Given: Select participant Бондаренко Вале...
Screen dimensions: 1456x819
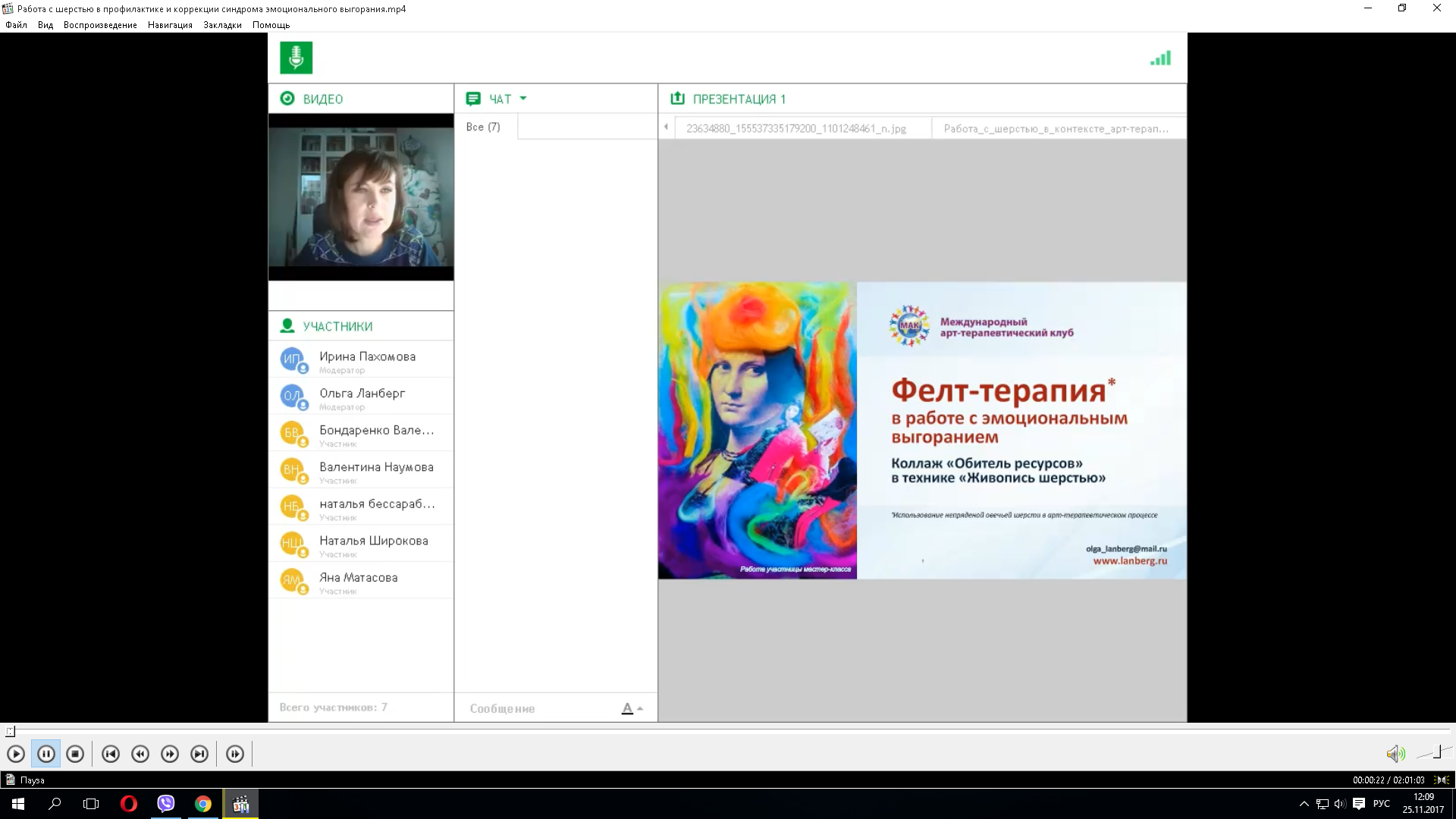Looking at the screenshot, I should coord(361,433).
